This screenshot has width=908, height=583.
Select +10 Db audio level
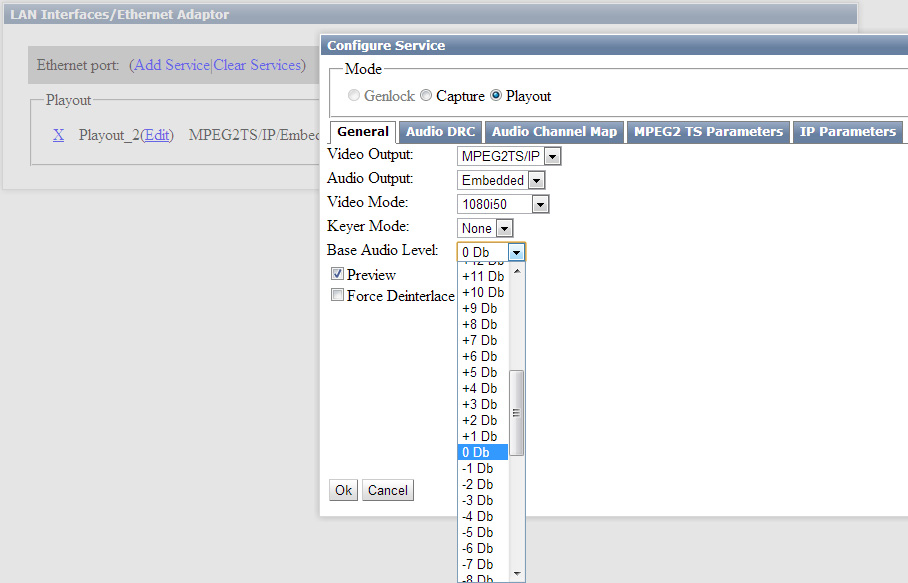pyautogui.click(x=483, y=292)
